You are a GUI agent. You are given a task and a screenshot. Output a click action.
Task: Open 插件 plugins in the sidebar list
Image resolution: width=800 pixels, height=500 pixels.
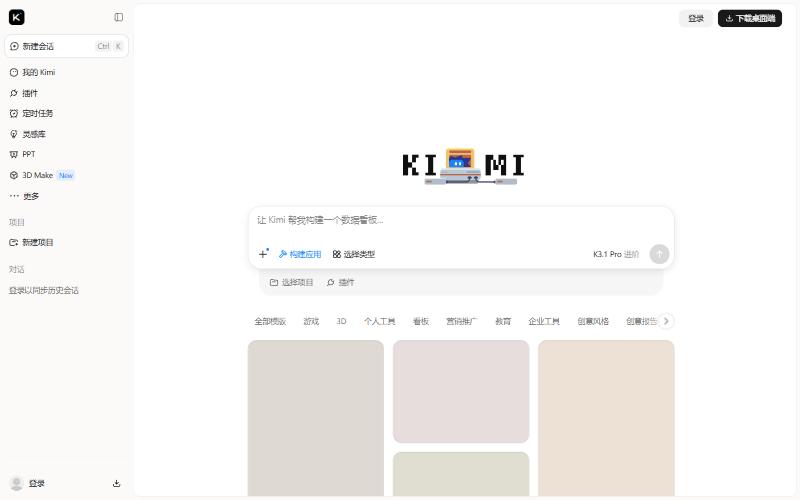(66, 93)
